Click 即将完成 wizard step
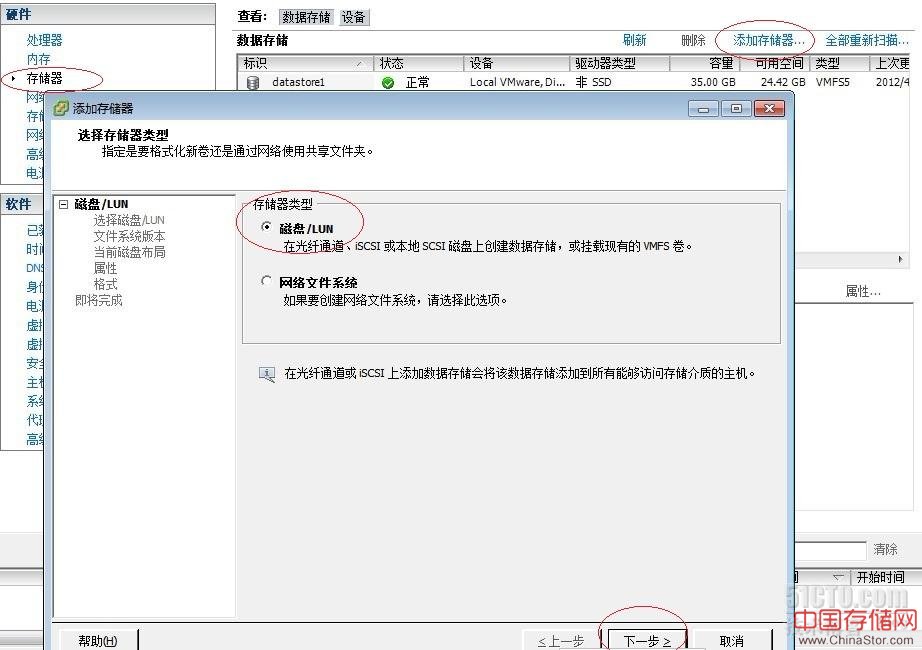The height and width of the screenshot is (650, 922). (x=98, y=300)
